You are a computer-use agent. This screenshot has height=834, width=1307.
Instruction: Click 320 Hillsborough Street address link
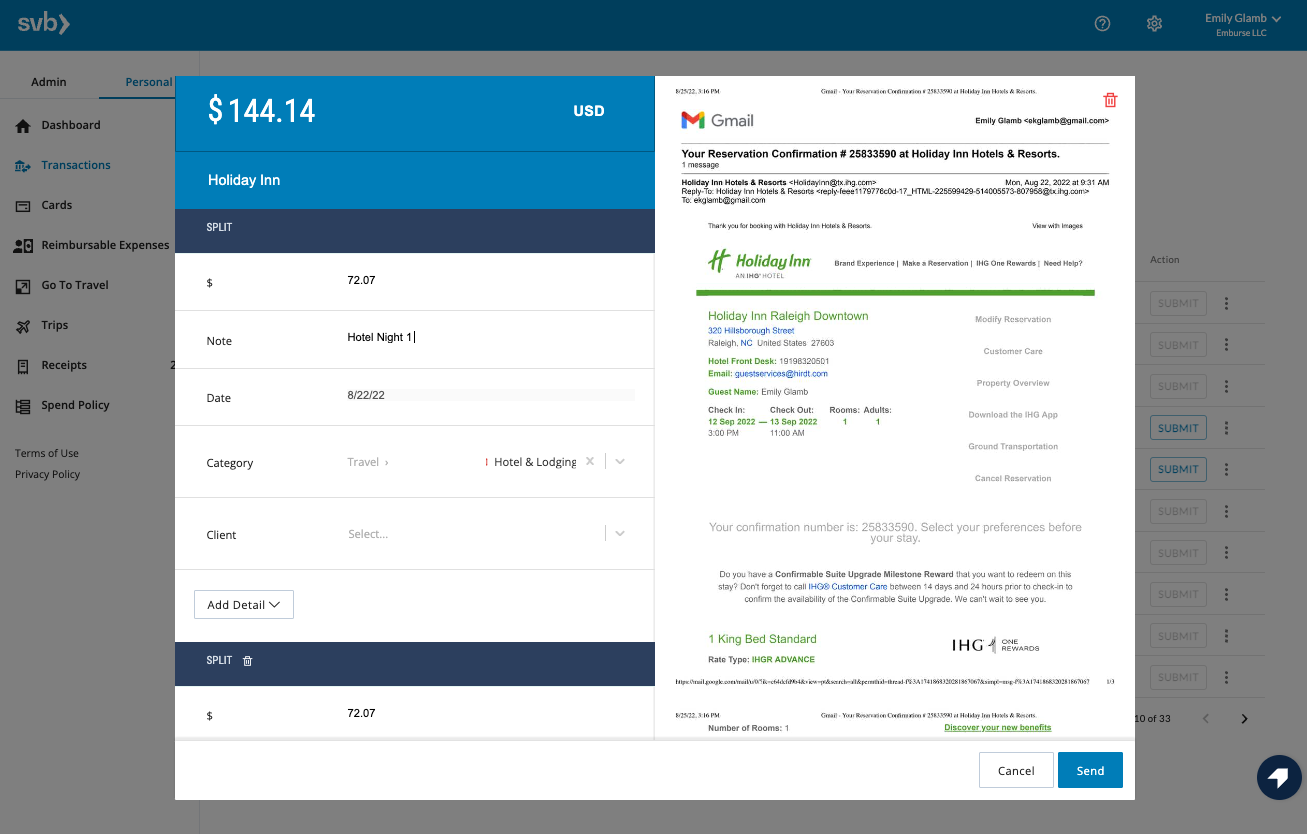(751, 331)
